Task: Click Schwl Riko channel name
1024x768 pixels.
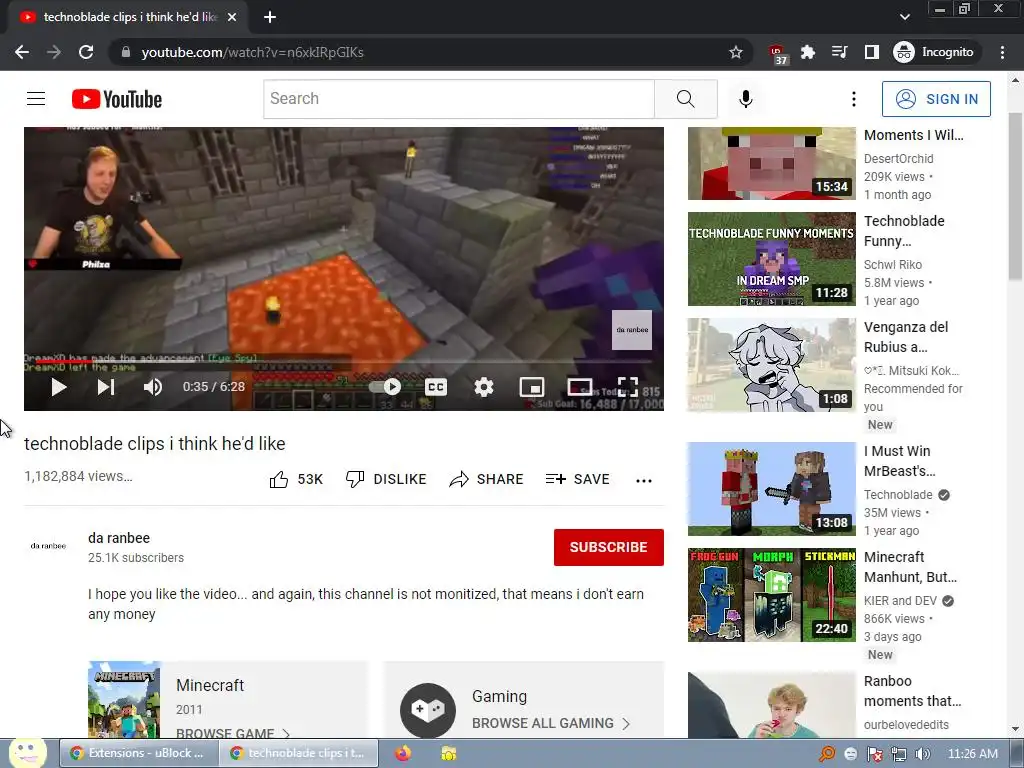Action: coord(893,264)
